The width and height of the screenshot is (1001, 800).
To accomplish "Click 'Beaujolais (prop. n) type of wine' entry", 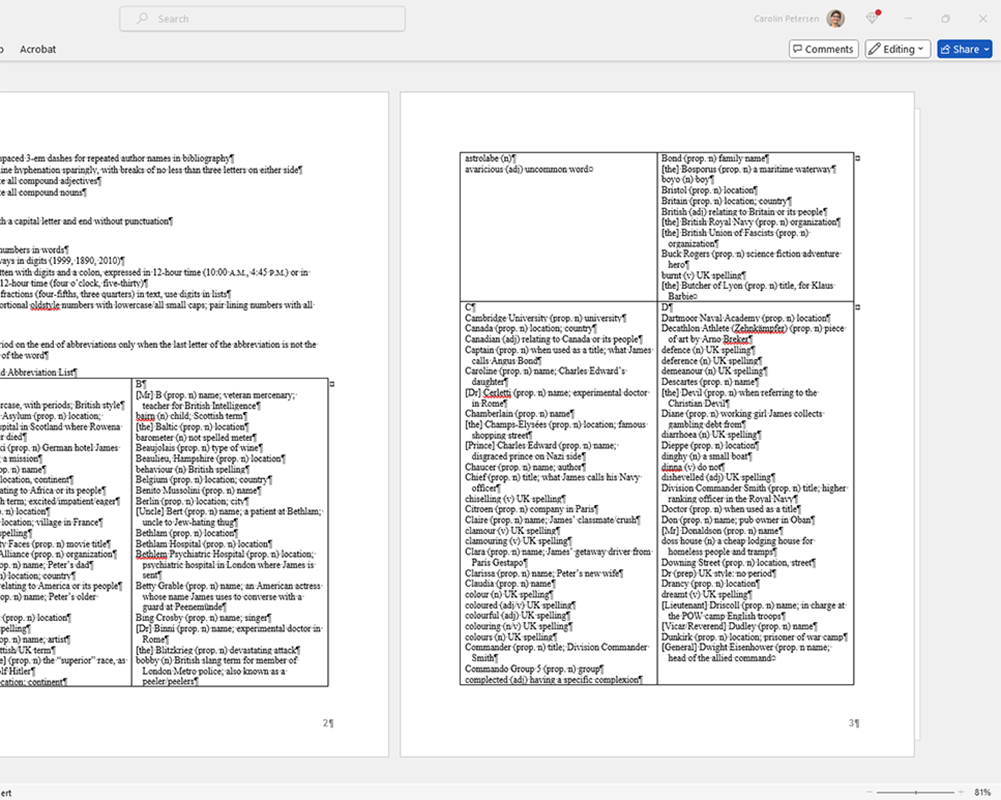I will click(x=199, y=448).
